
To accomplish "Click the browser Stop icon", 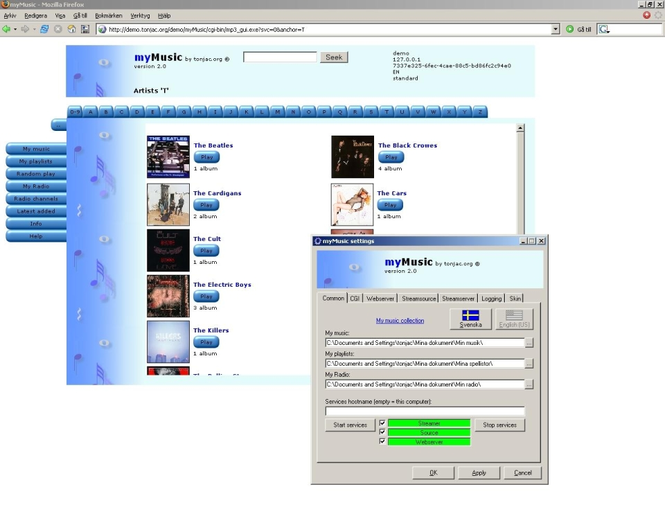I will [x=58, y=29].
